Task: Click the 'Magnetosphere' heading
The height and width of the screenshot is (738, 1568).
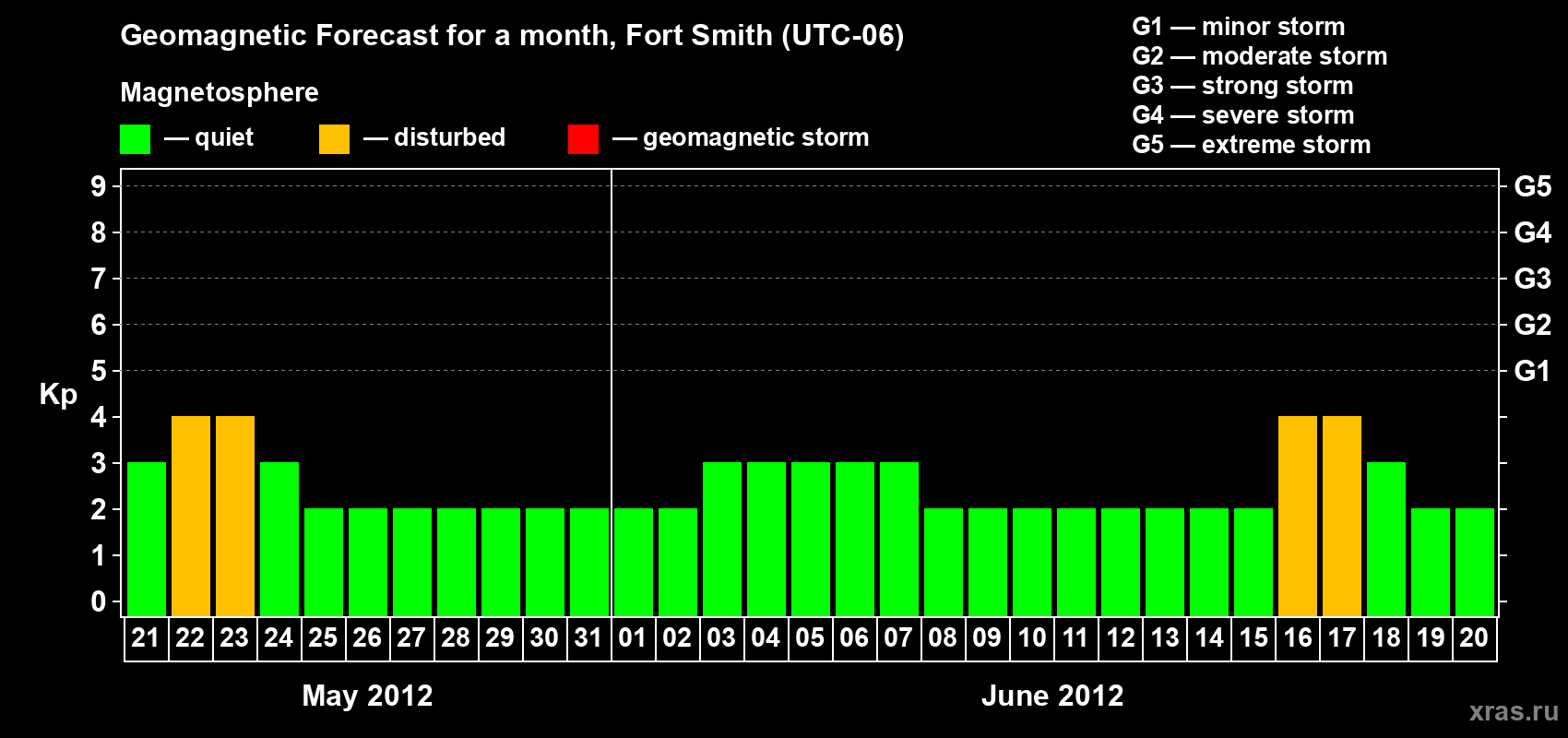Action: (220, 92)
